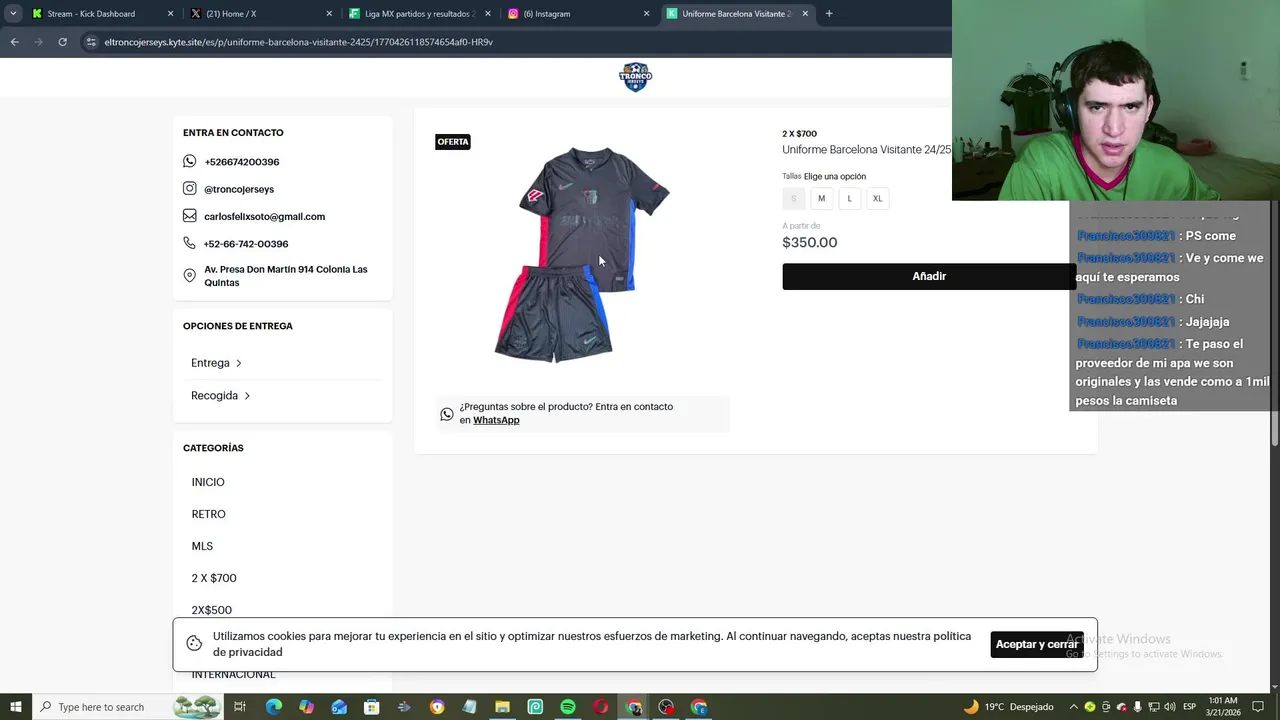Open the 2X$500 category
Image resolution: width=1280 pixels, height=720 pixels.
[x=211, y=610]
